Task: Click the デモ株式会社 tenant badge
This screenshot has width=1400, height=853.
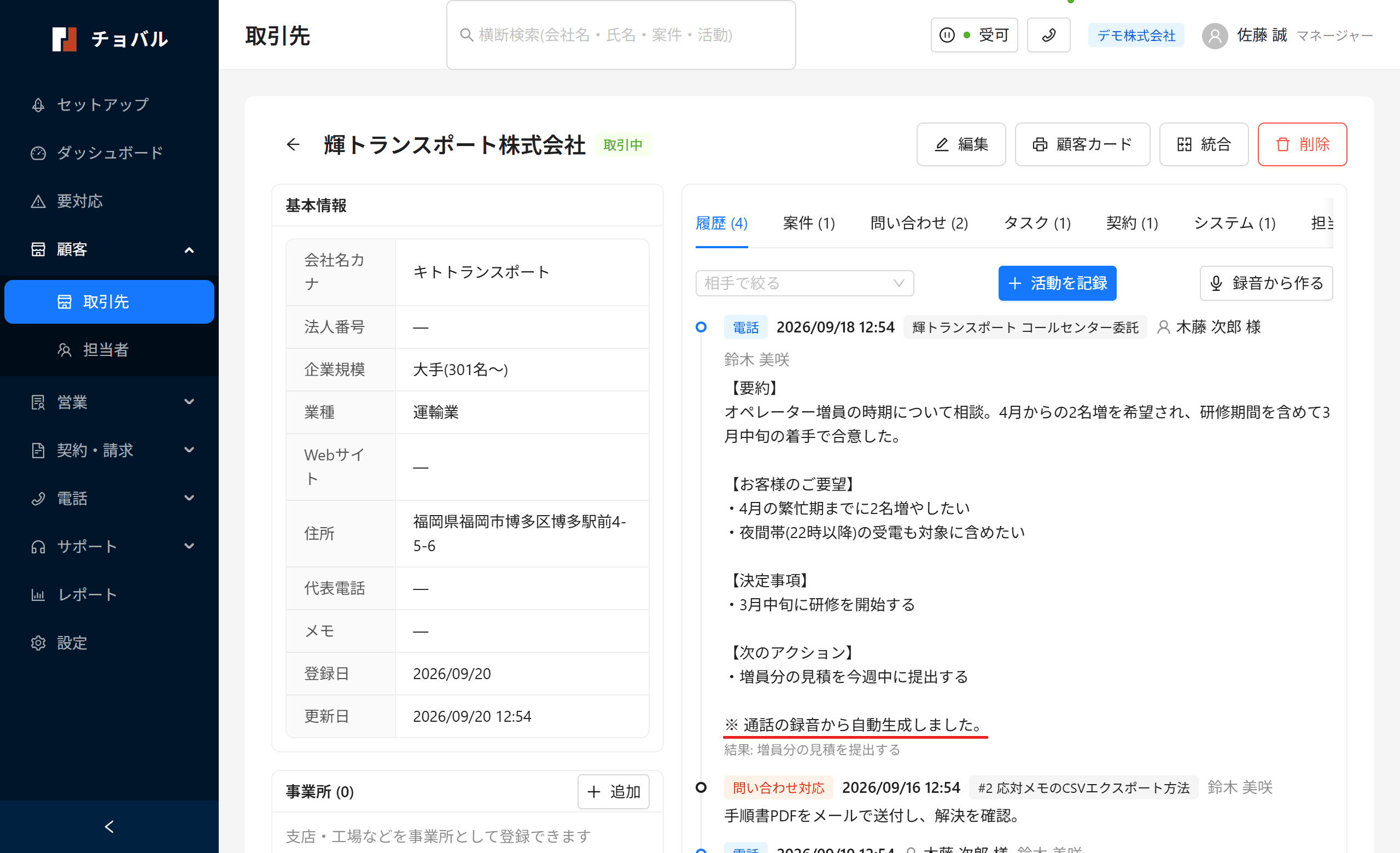Action: [x=1136, y=35]
